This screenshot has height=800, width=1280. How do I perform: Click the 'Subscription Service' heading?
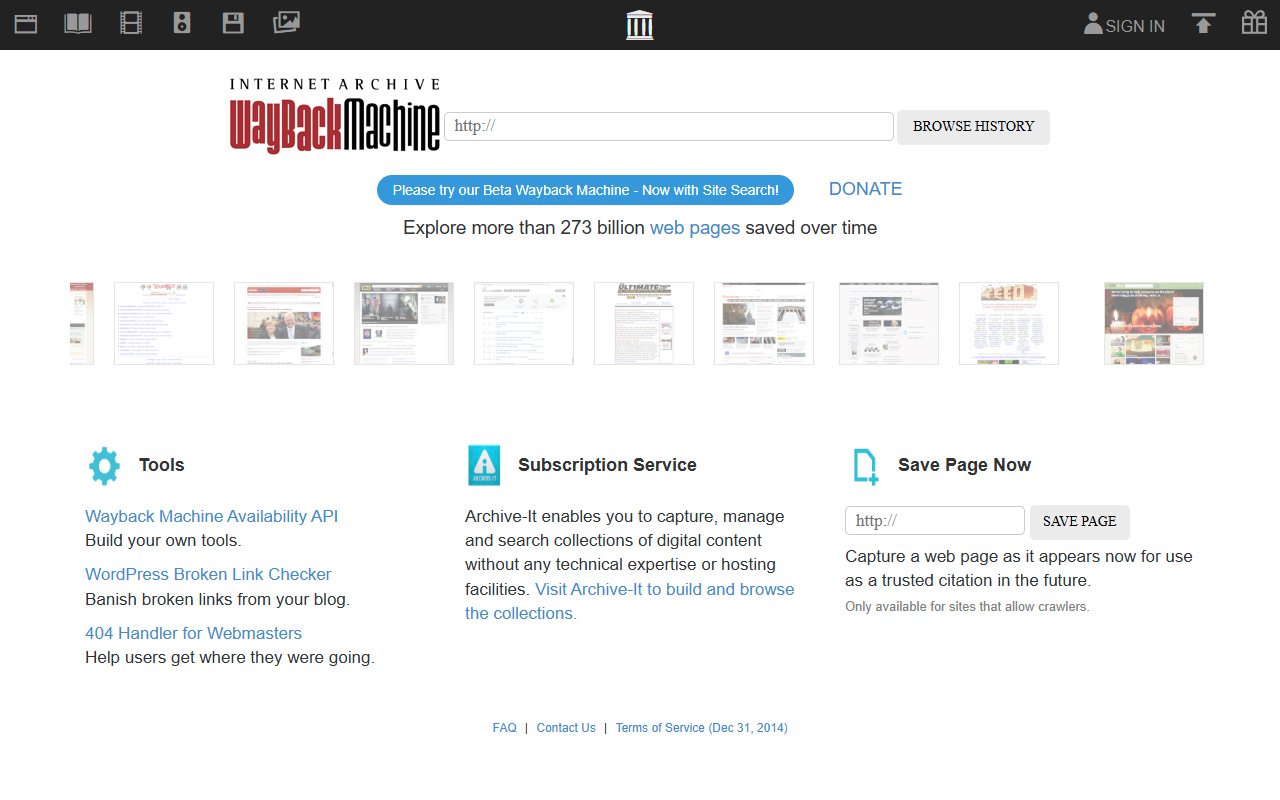(x=607, y=465)
